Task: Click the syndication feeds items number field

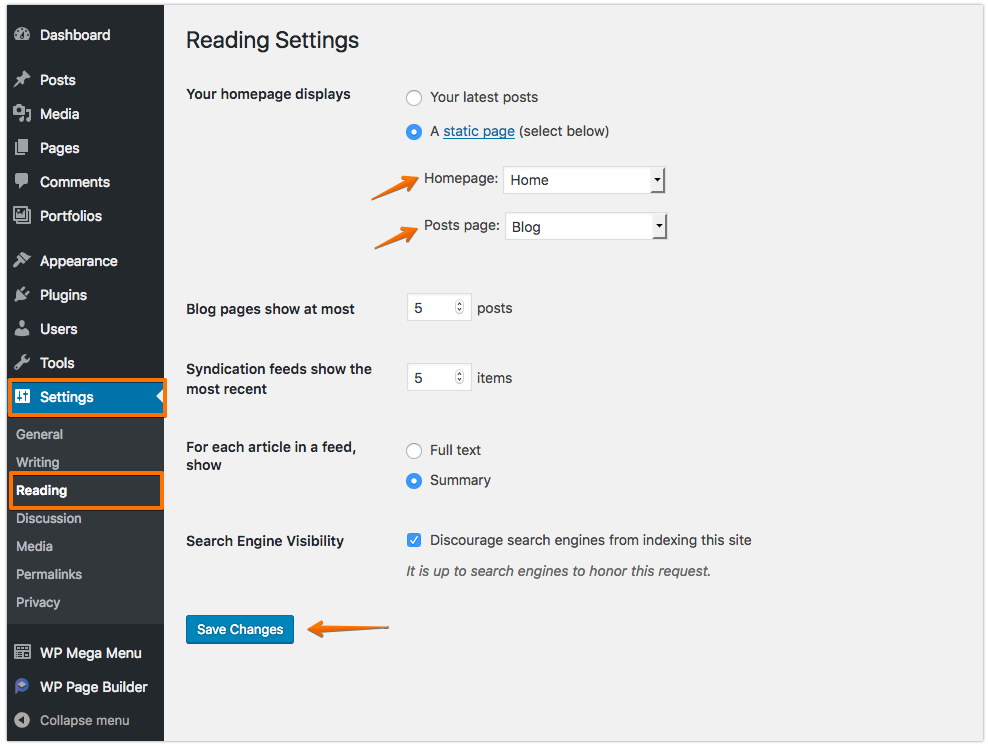Action: pyautogui.click(x=439, y=377)
